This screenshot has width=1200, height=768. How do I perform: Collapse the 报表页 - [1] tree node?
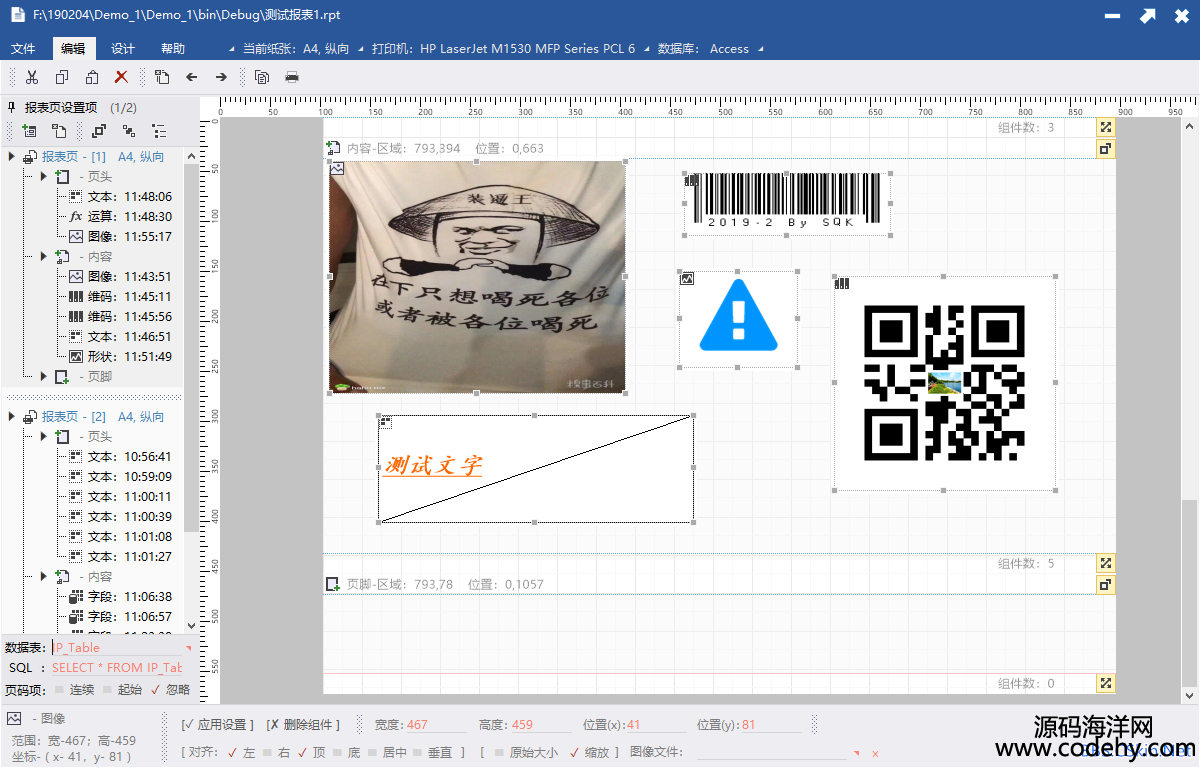click(x=11, y=157)
